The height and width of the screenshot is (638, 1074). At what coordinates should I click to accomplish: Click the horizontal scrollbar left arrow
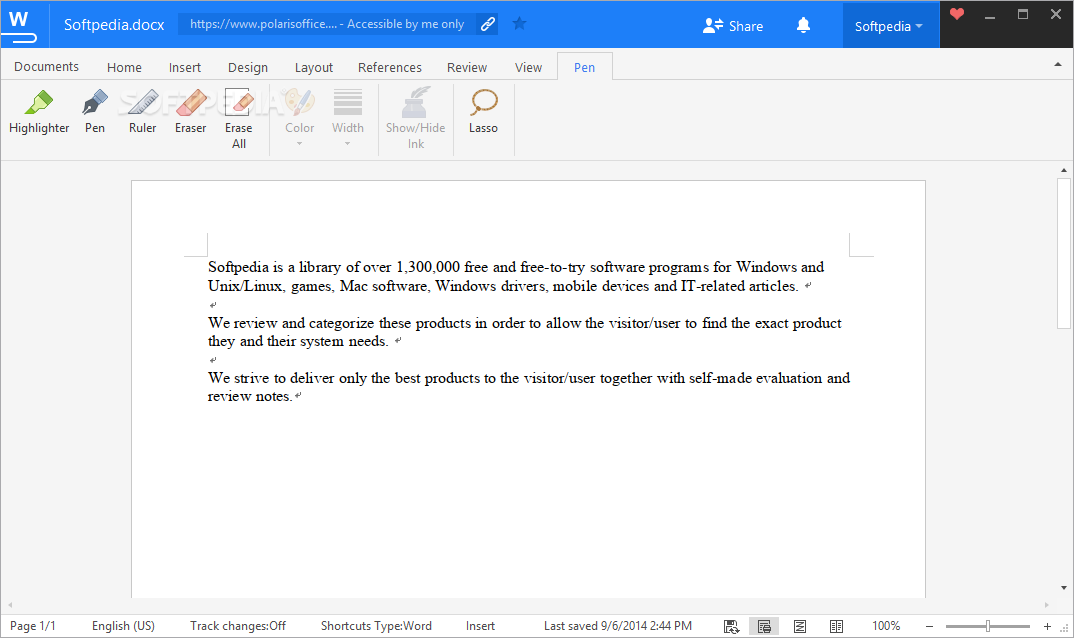[10, 605]
